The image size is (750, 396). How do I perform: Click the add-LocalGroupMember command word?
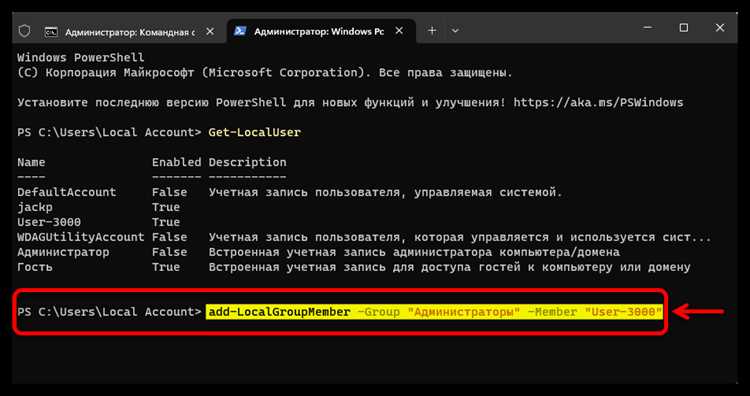(x=279, y=312)
